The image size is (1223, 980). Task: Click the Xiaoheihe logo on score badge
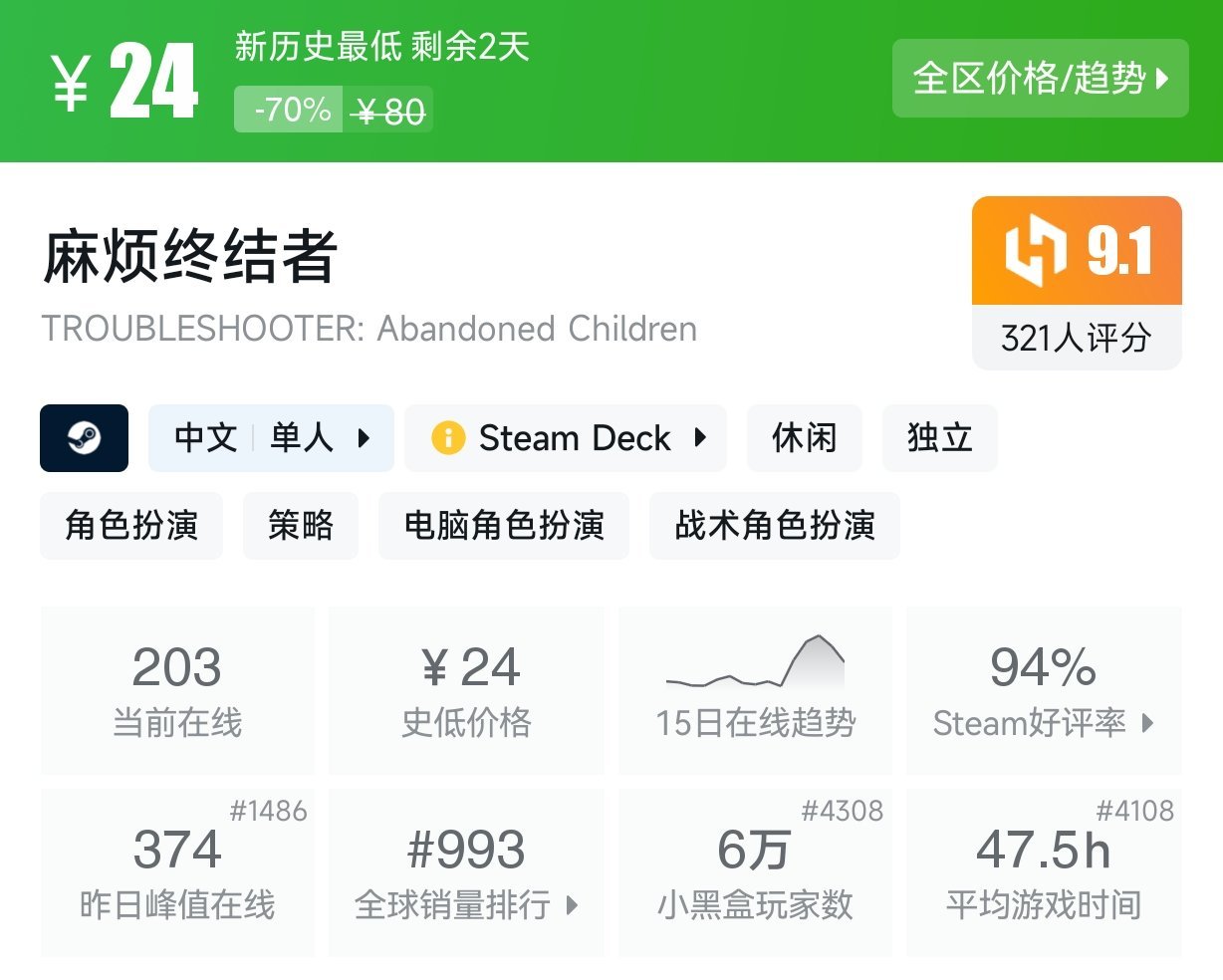1036,250
